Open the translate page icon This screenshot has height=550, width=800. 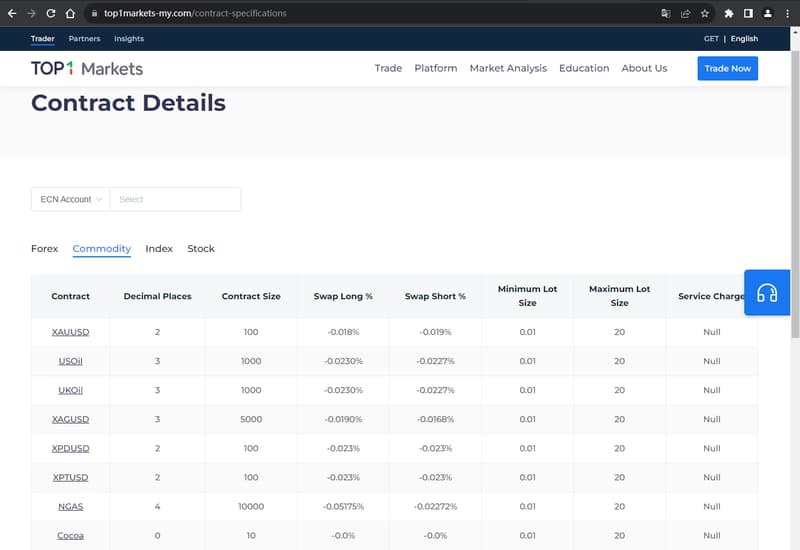665,13
